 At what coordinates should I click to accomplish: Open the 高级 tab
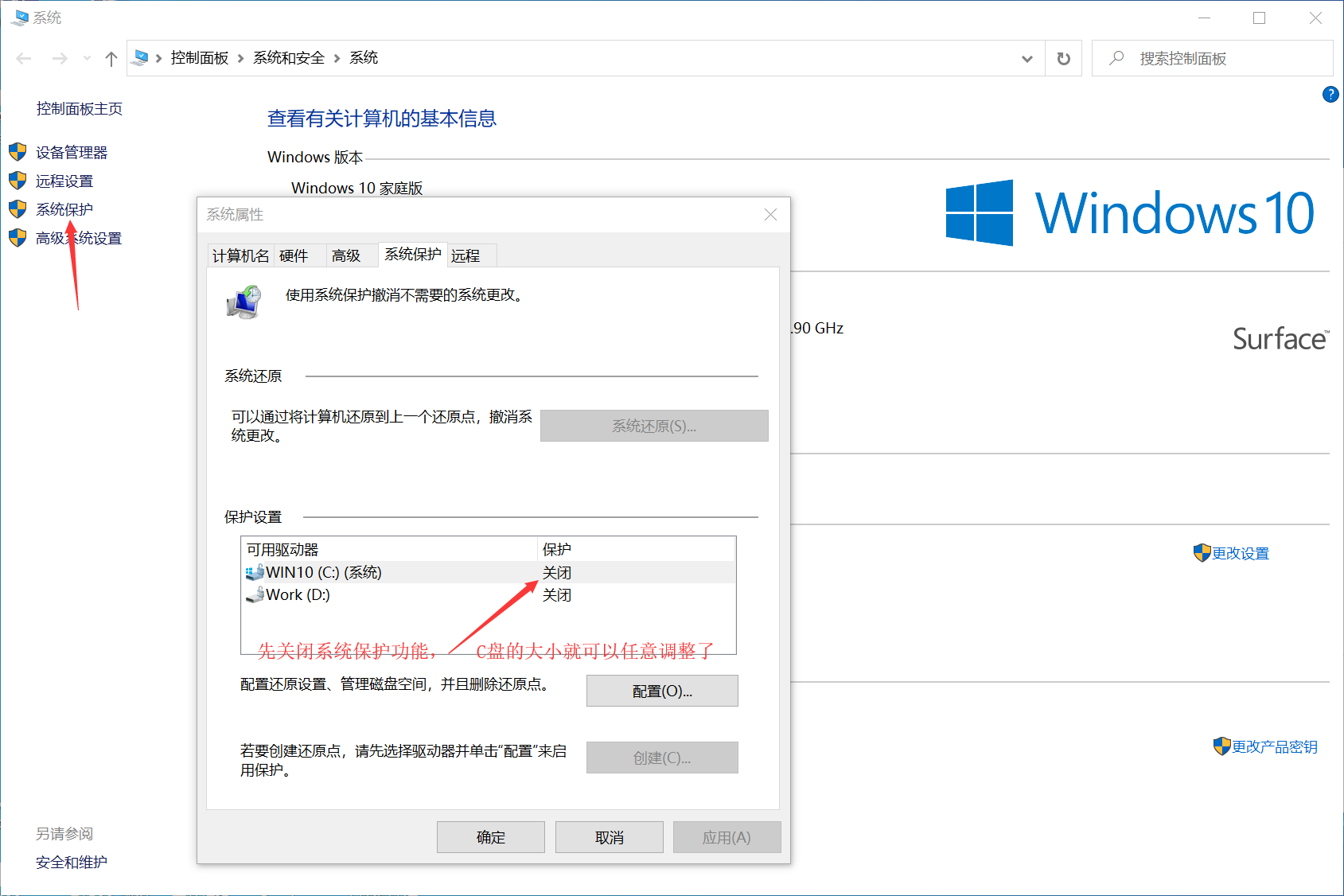coord(346,255)
